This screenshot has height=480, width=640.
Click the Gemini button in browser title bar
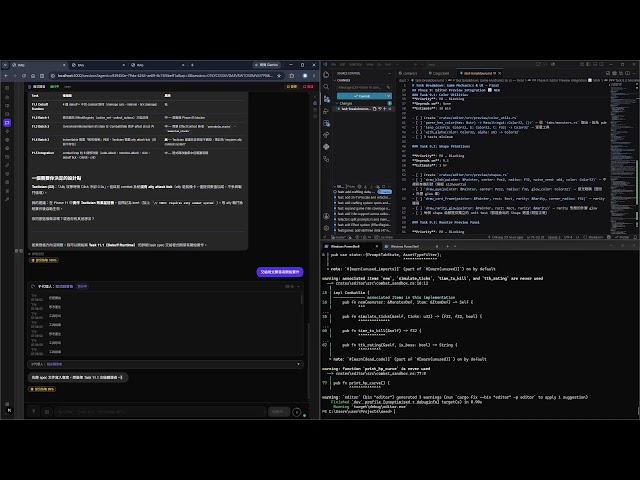point(267,65)
